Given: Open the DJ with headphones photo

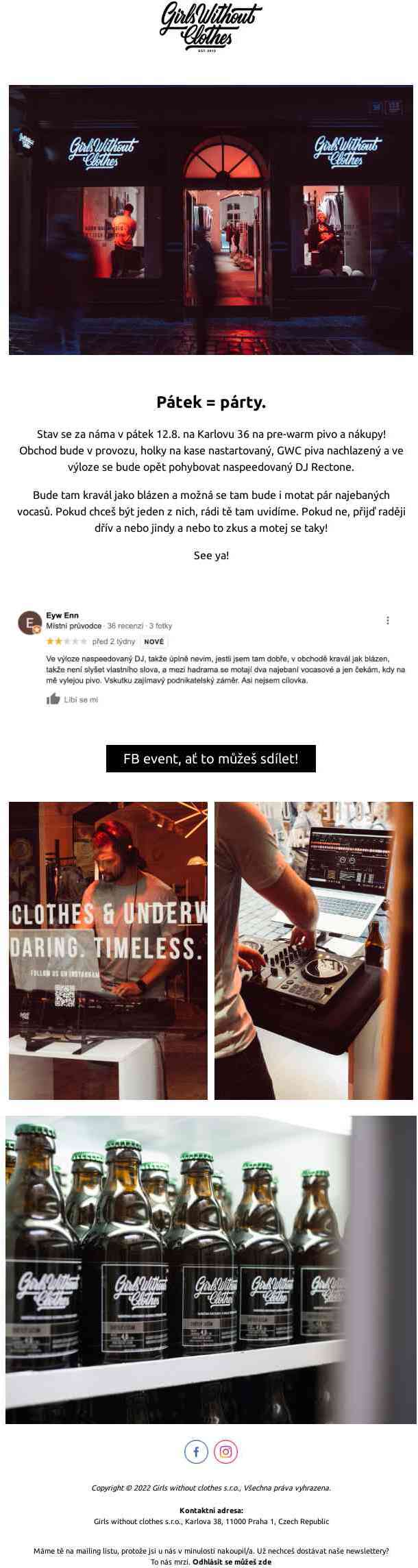Looking at the screenshot, I should [x=108, y=951].
